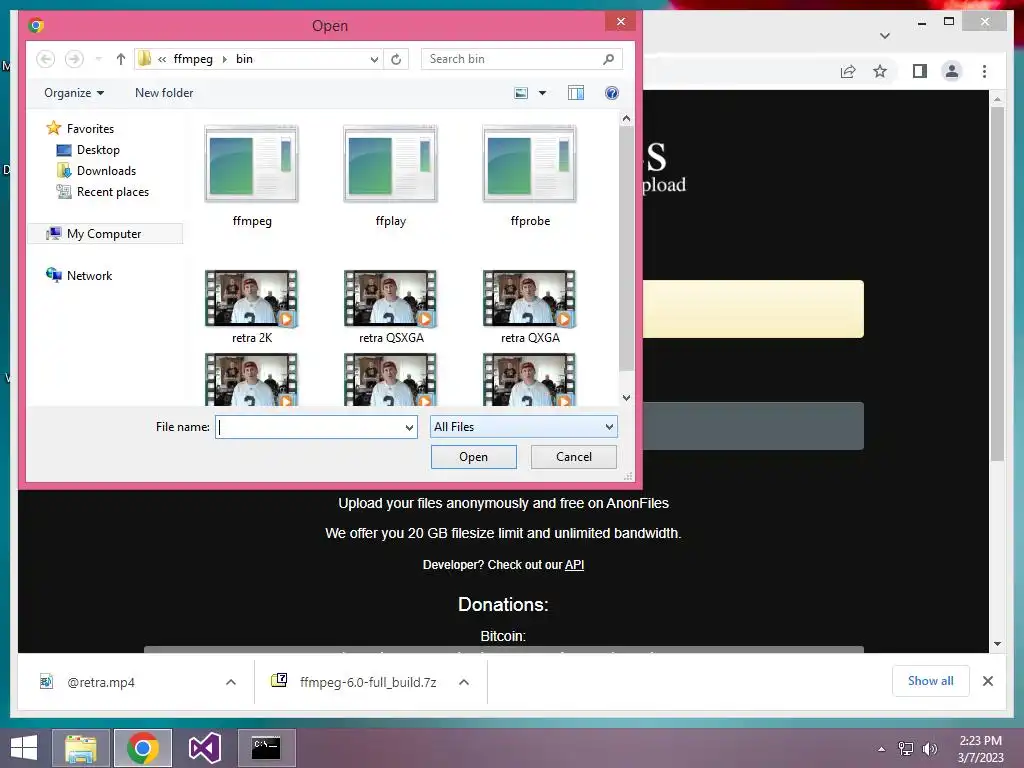The image size is (1024, 768).
Task: Share this page icon in Chrome
Action: click(848, 71)
